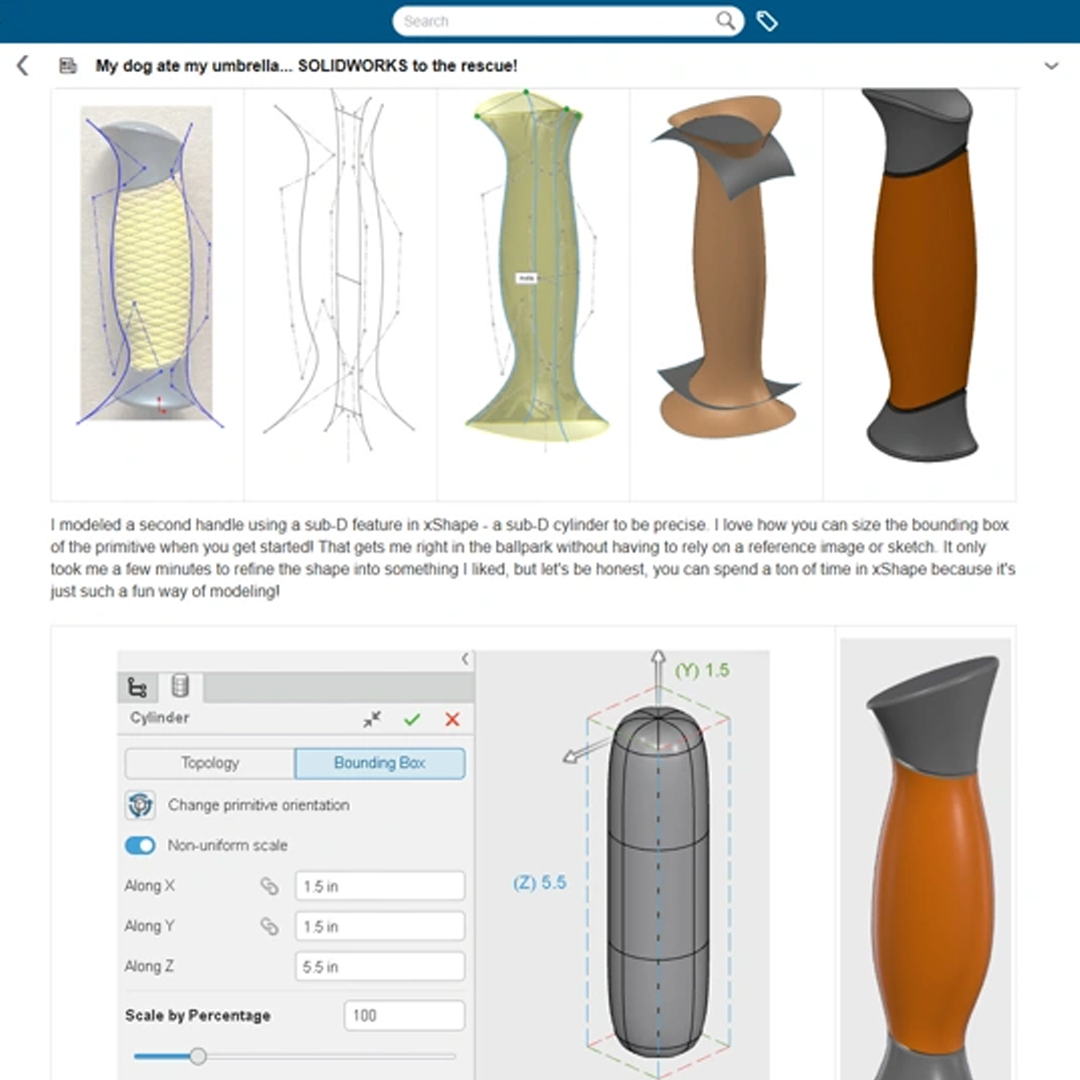Click the Scale by Percentage slider handle
The image size is (1080, 1080).
pos(198,1056)
